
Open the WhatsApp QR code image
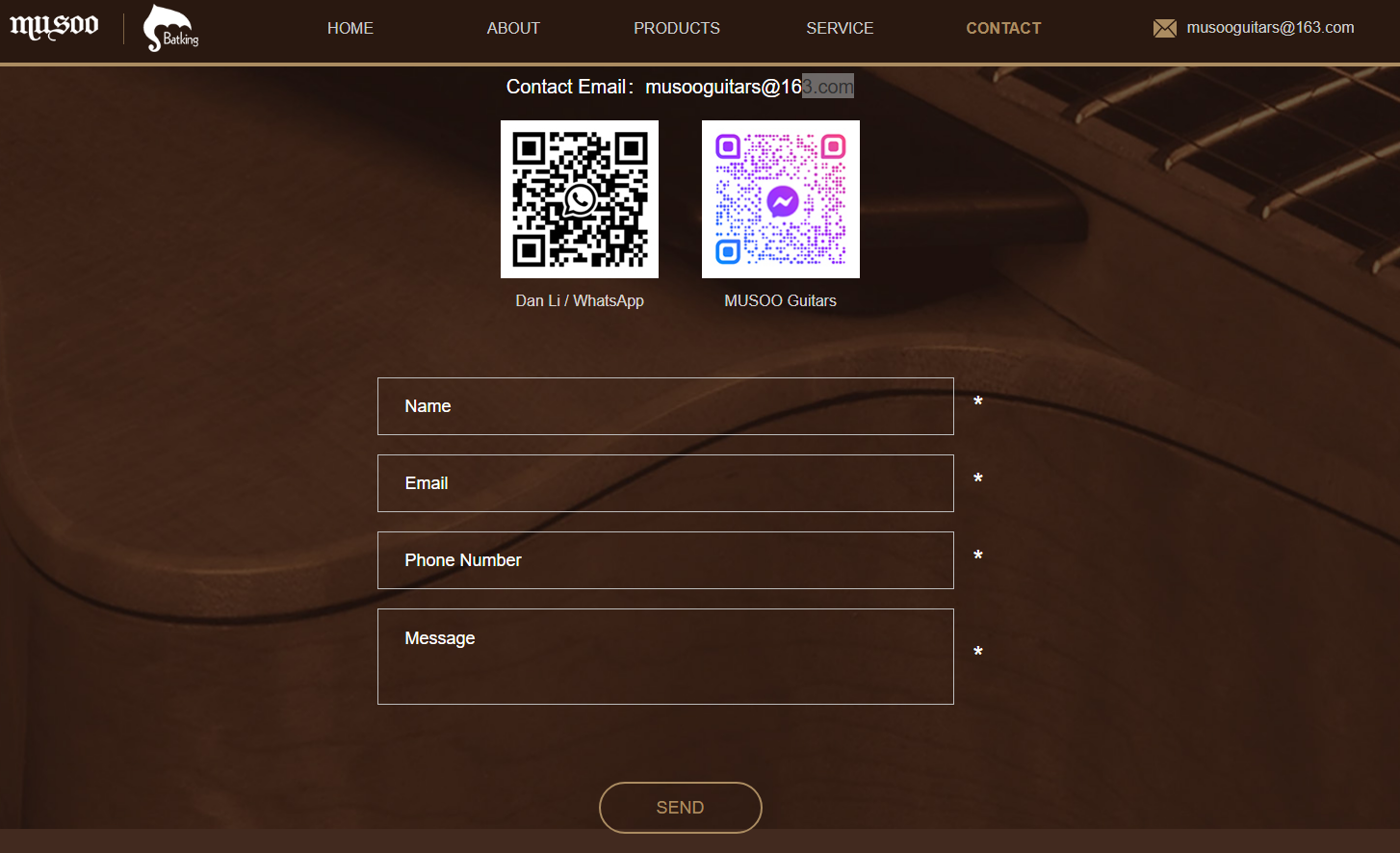(580, 199)
